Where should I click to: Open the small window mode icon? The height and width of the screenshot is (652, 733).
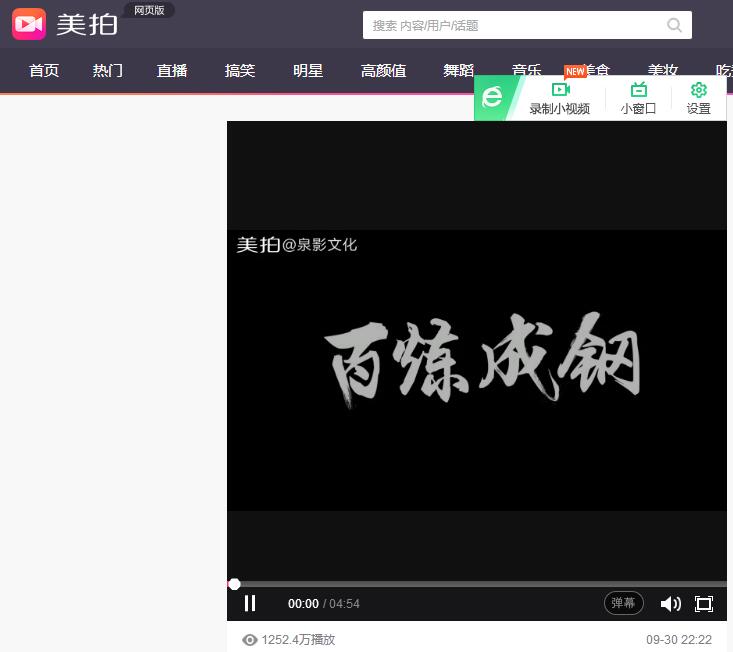pyautogui.click(x=638, y=90)
